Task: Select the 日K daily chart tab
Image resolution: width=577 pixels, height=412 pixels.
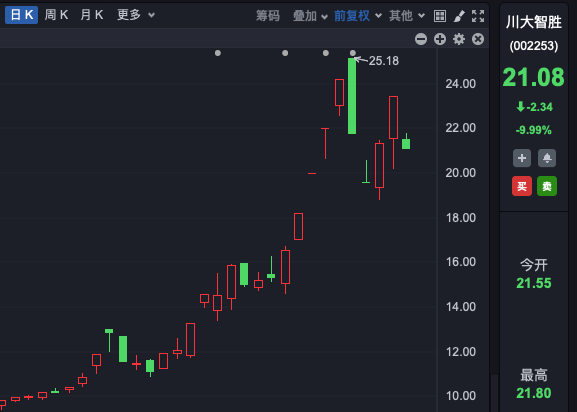Action: [21, 15]
